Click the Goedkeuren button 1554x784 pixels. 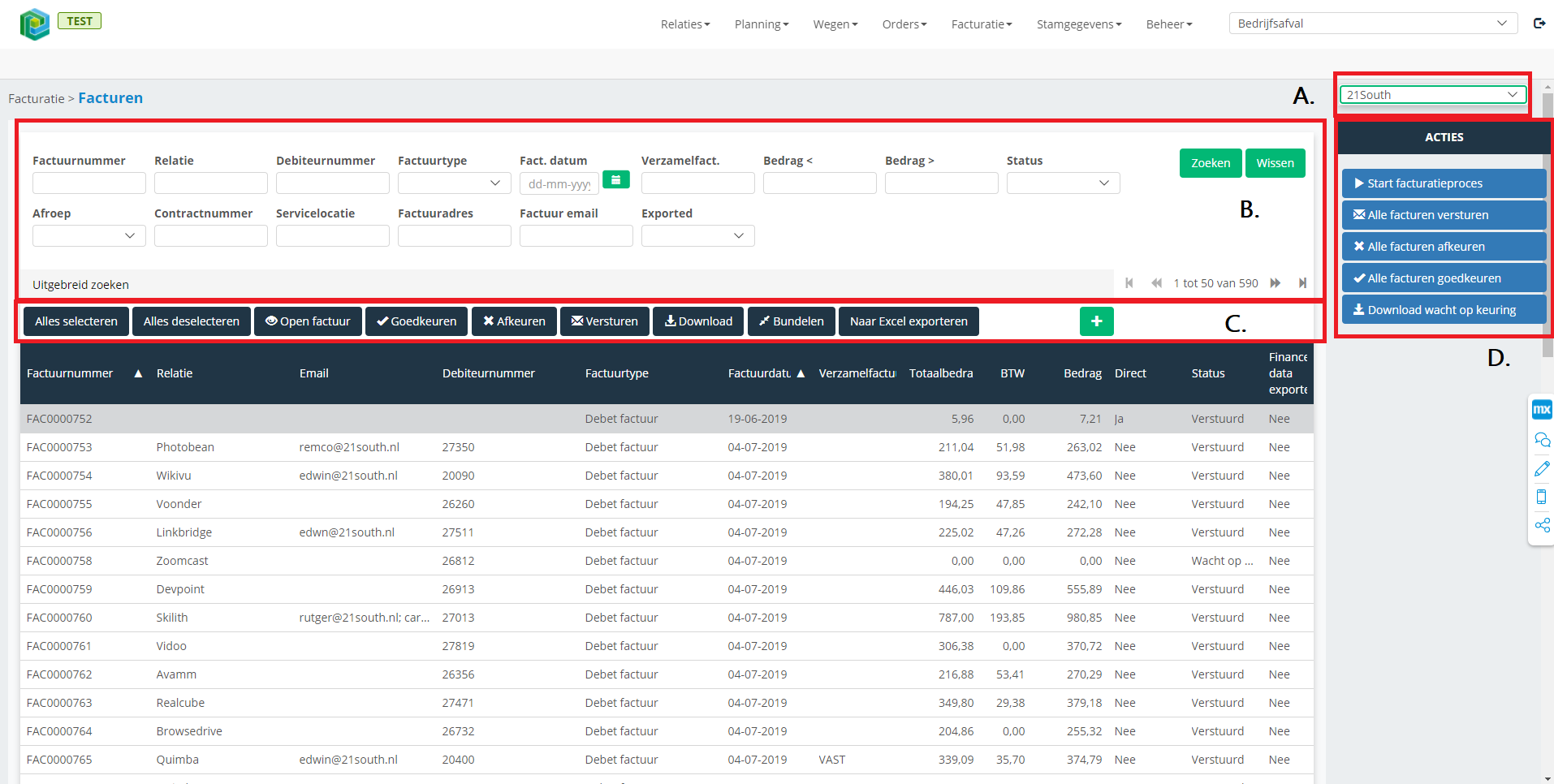click(417, 321)
